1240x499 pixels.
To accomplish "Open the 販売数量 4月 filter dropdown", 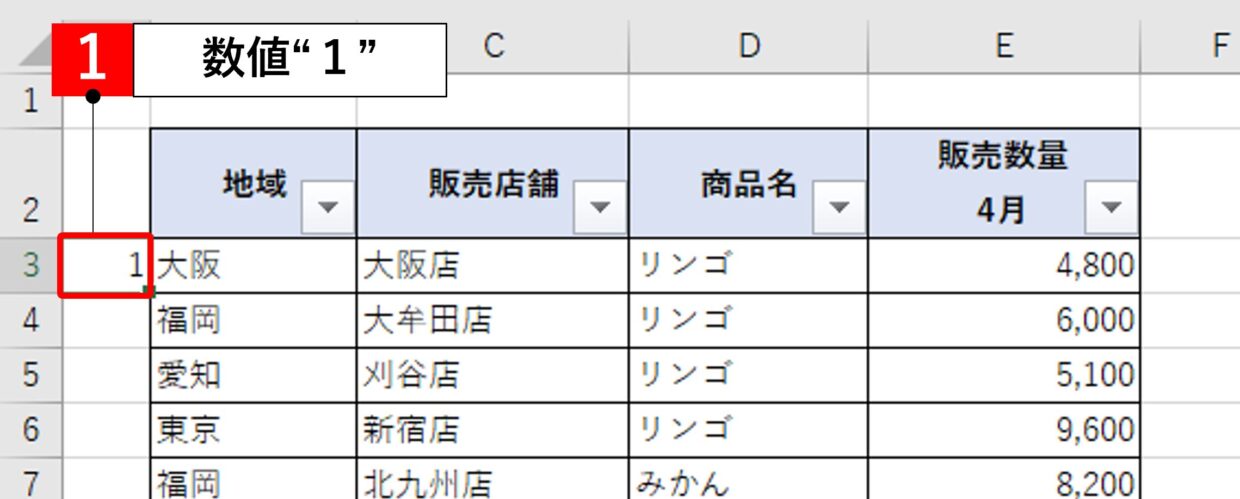I will click(x=1111, y=207).
